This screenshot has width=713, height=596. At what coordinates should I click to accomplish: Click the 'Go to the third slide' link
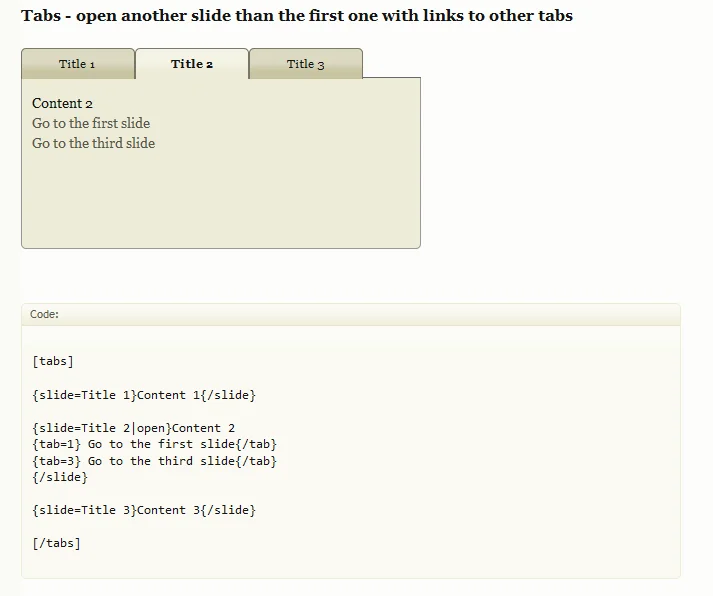pos(93,144)
